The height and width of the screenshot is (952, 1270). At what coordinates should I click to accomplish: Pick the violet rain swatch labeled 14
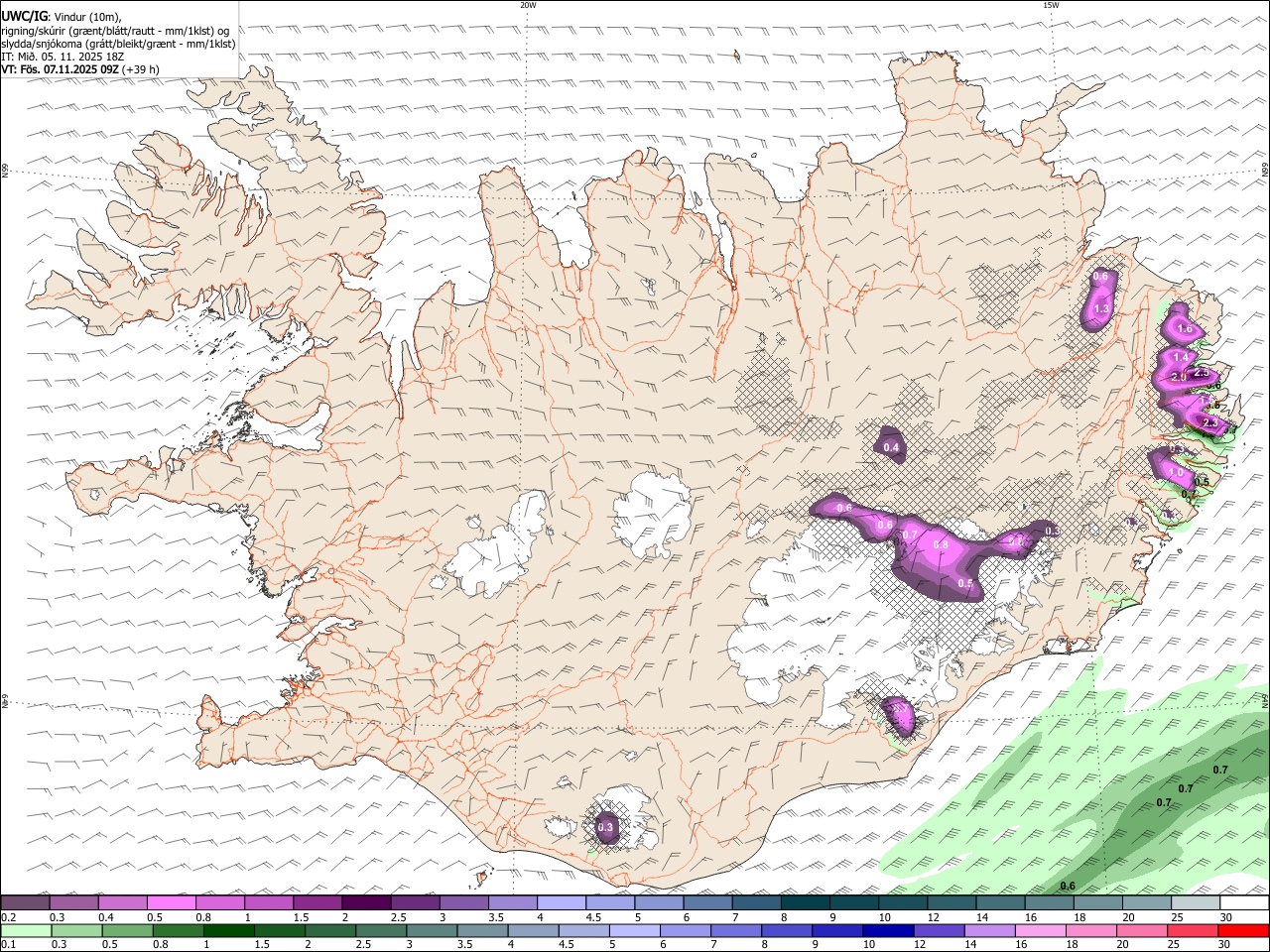[989, 931]
